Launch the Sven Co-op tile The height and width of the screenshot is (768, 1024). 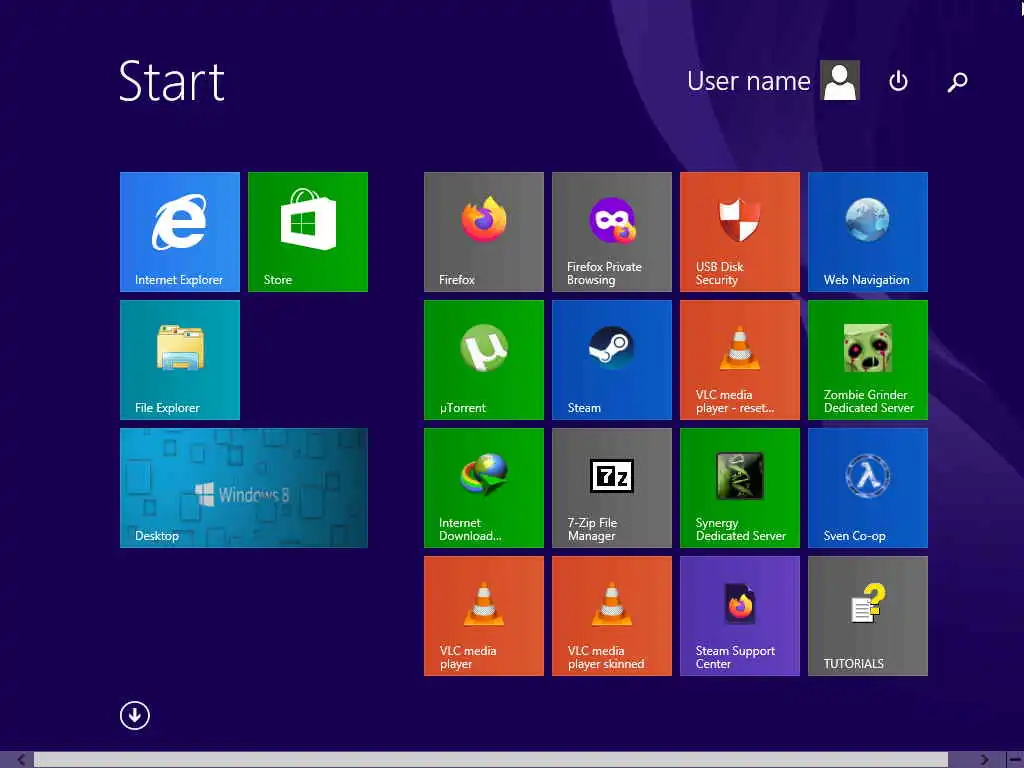867,488
